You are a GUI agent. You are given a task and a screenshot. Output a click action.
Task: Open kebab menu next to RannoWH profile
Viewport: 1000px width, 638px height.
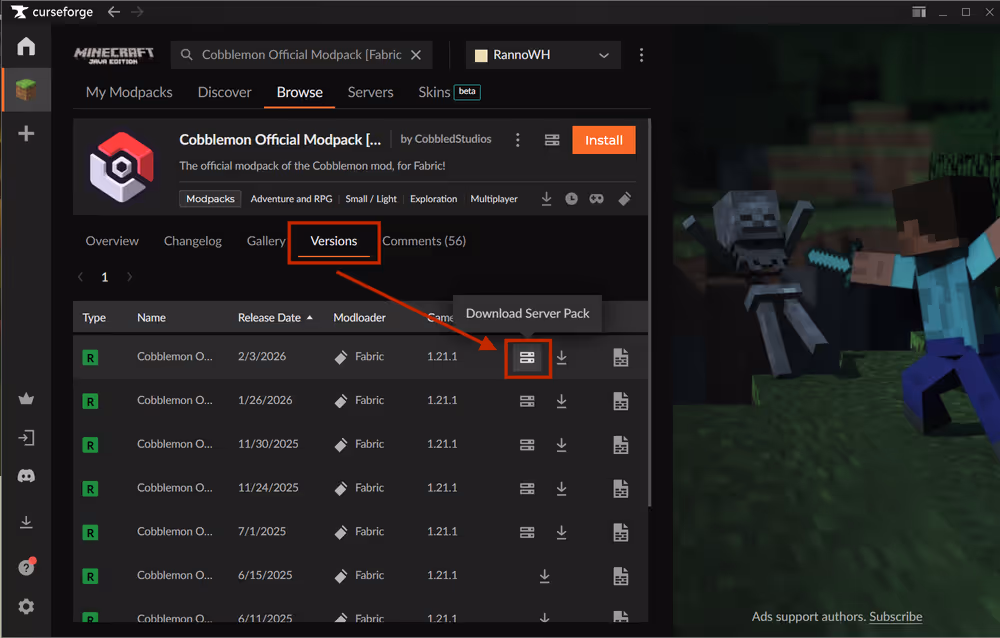point(641,55)
